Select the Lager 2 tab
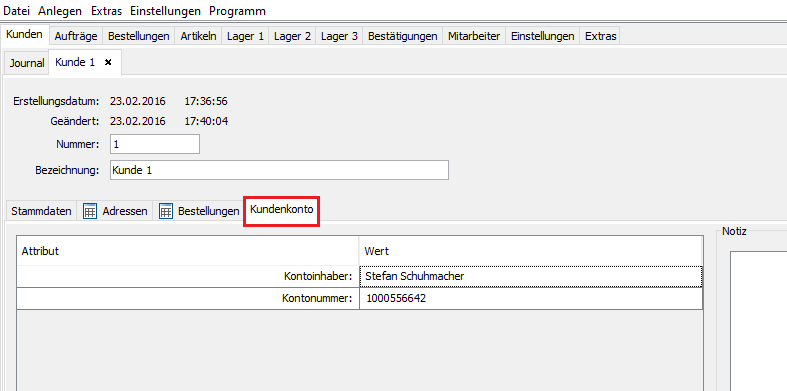The width and height of the screenshot is (787, 391). (292, 36)
